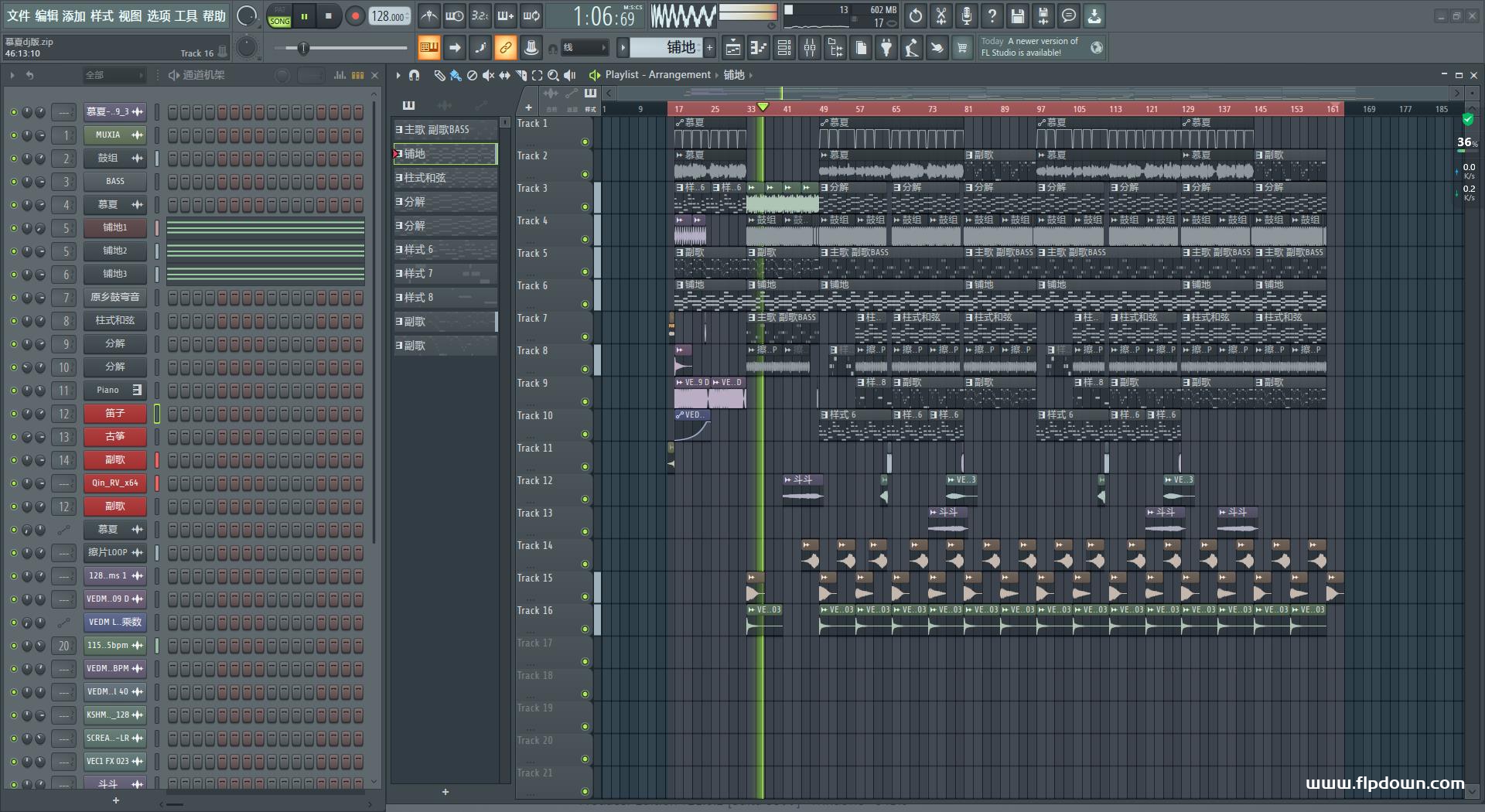The image size is (1485, 812).
Task: Select the playlist zoom magnifier tool
Action: click(x=553, y=75)
